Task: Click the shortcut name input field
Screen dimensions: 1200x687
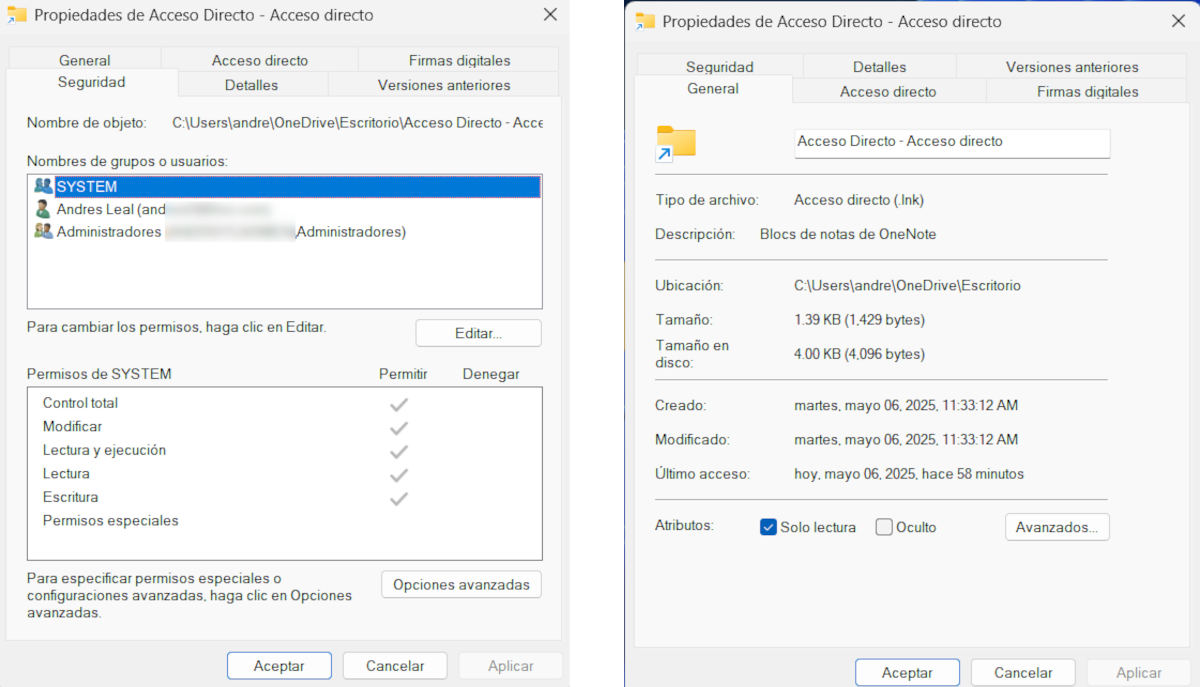Action: click(x=952, y=143)
